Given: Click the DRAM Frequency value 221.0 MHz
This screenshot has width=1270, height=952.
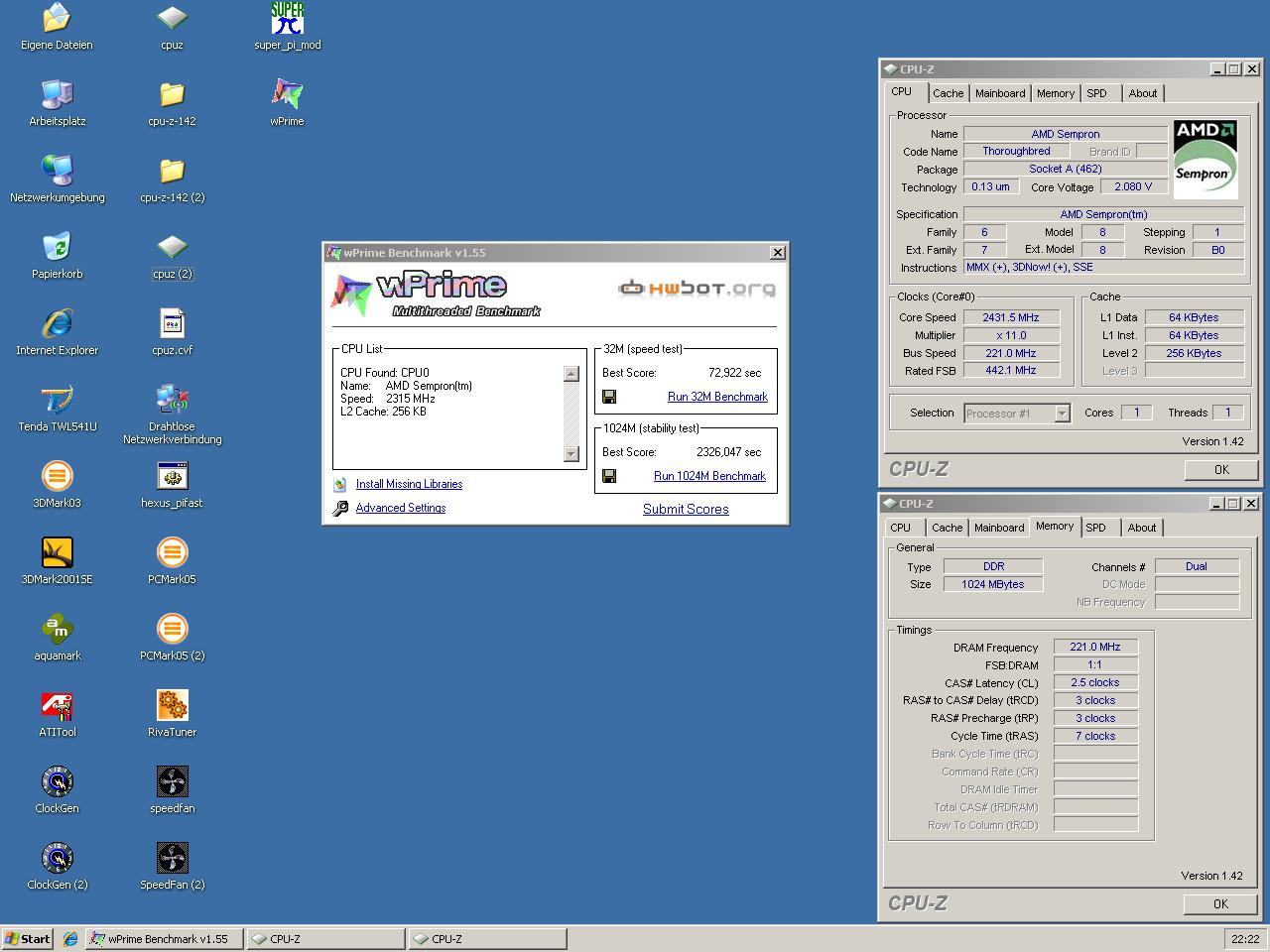Looking at the screenshot, I should (x=1095, y=647).
